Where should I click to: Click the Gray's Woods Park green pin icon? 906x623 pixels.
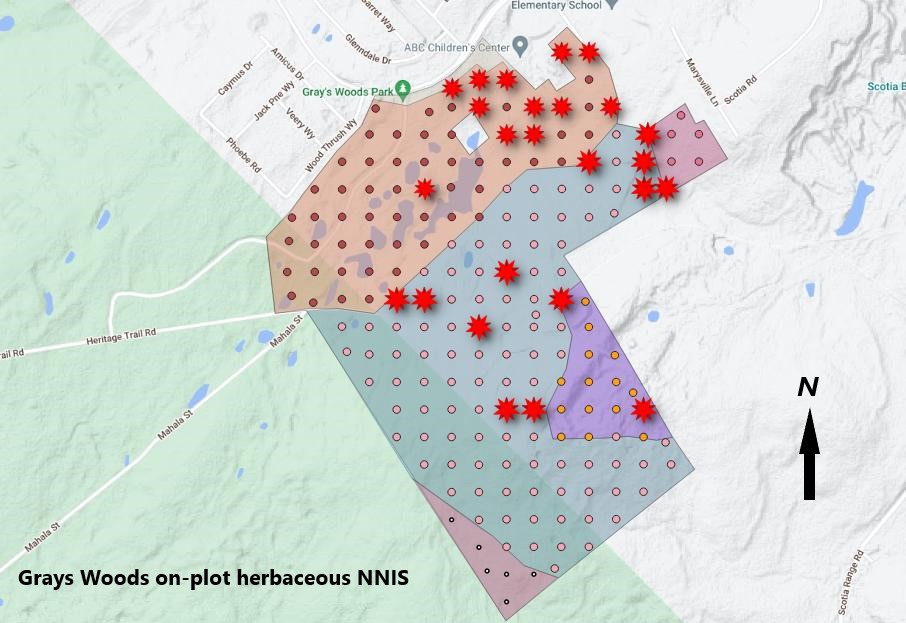(x=402, y=88)
